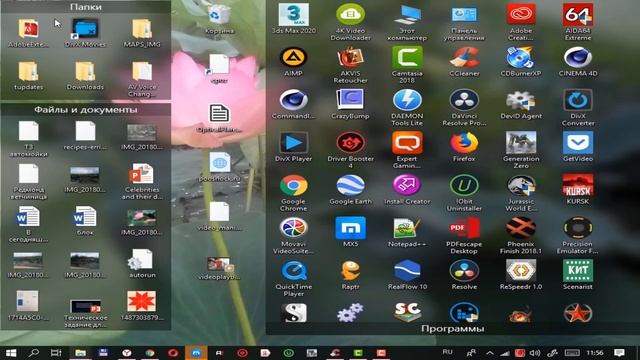Open Expert Gaming icon
This screenshot has width=640, height=360.
(407, 143)
